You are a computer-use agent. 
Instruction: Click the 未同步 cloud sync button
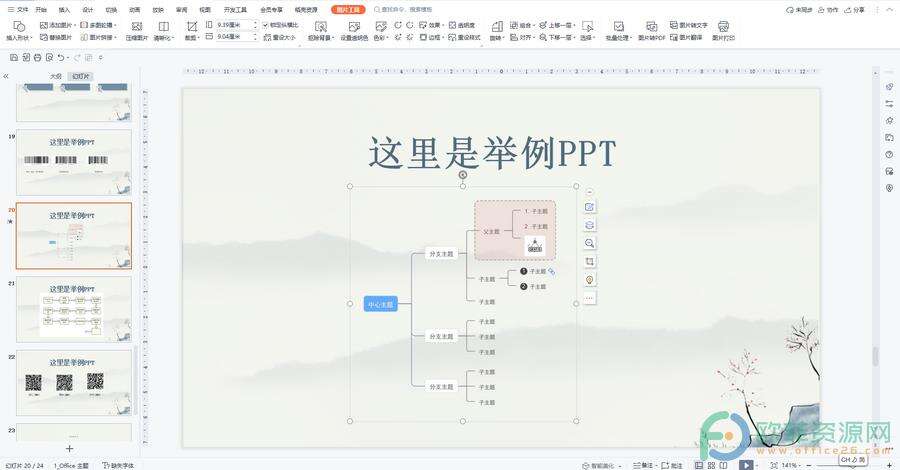pos(798,10)
